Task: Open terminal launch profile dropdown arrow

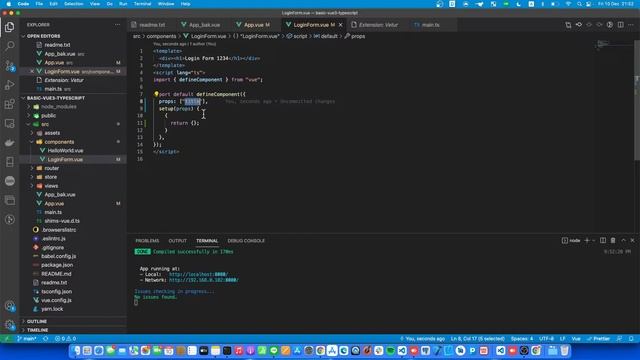Action: 593,240
